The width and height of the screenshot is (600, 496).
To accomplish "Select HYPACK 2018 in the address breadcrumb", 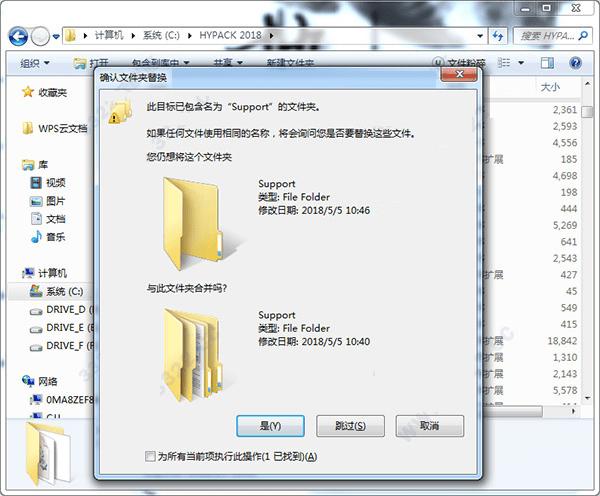I will click(x=230, y=36).
